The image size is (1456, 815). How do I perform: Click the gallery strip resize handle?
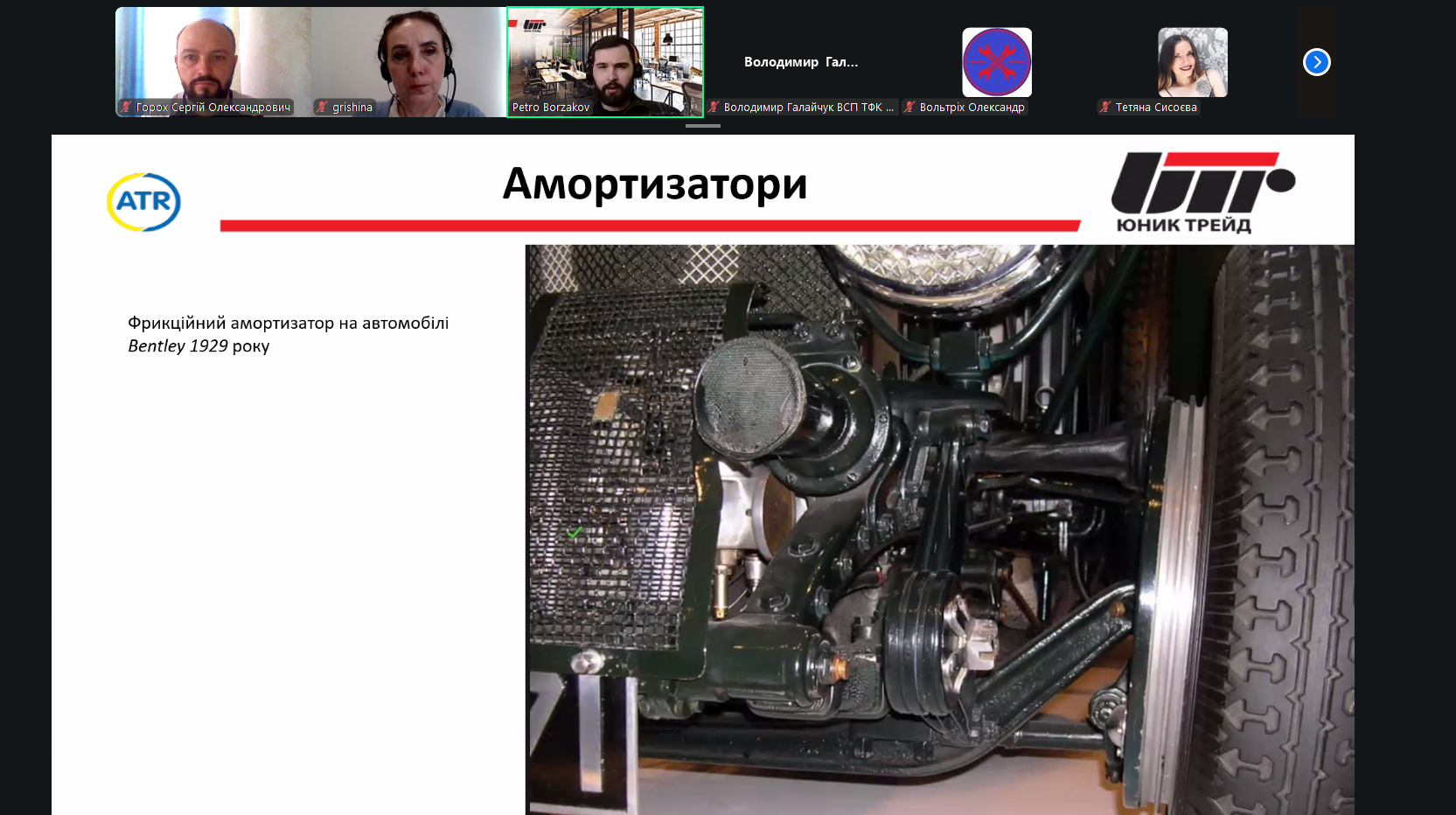[x=703, y=126]
